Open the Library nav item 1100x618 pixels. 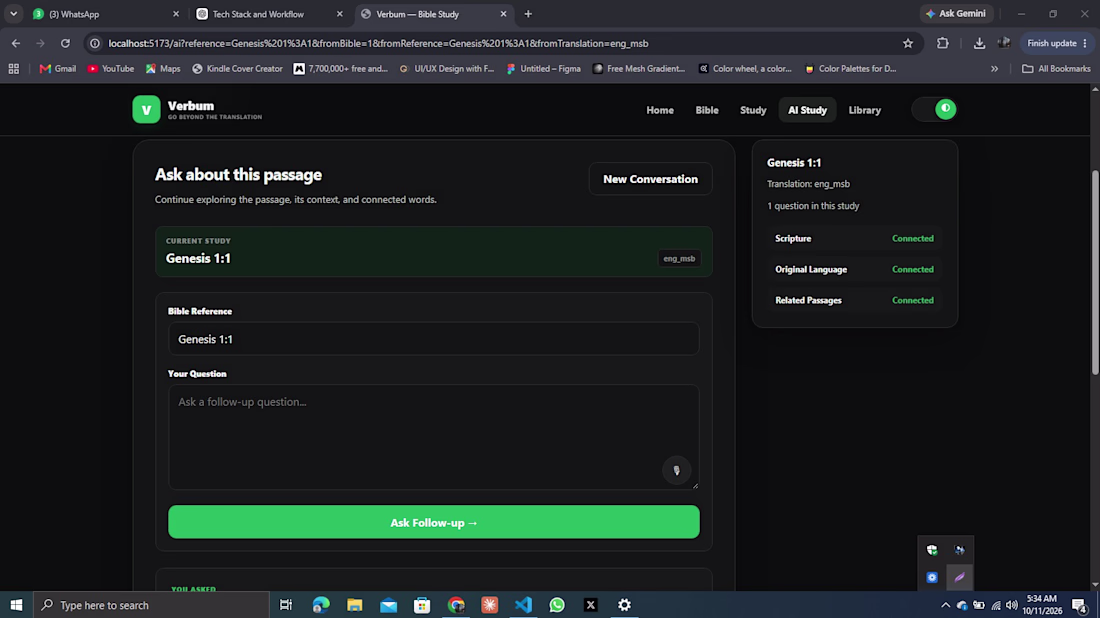(x=864, y=110)
